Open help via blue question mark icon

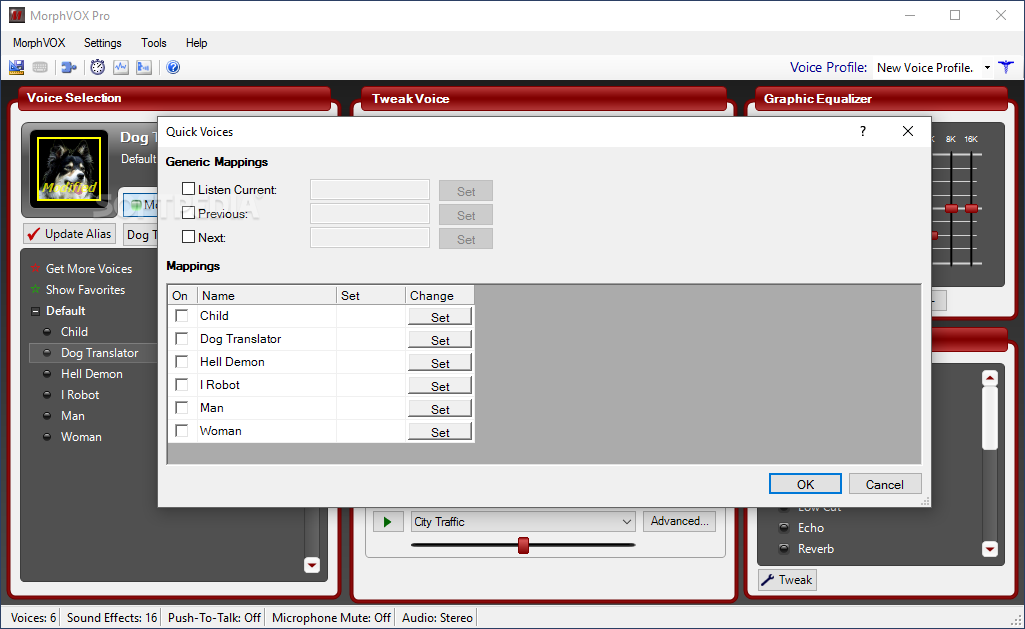173,67
